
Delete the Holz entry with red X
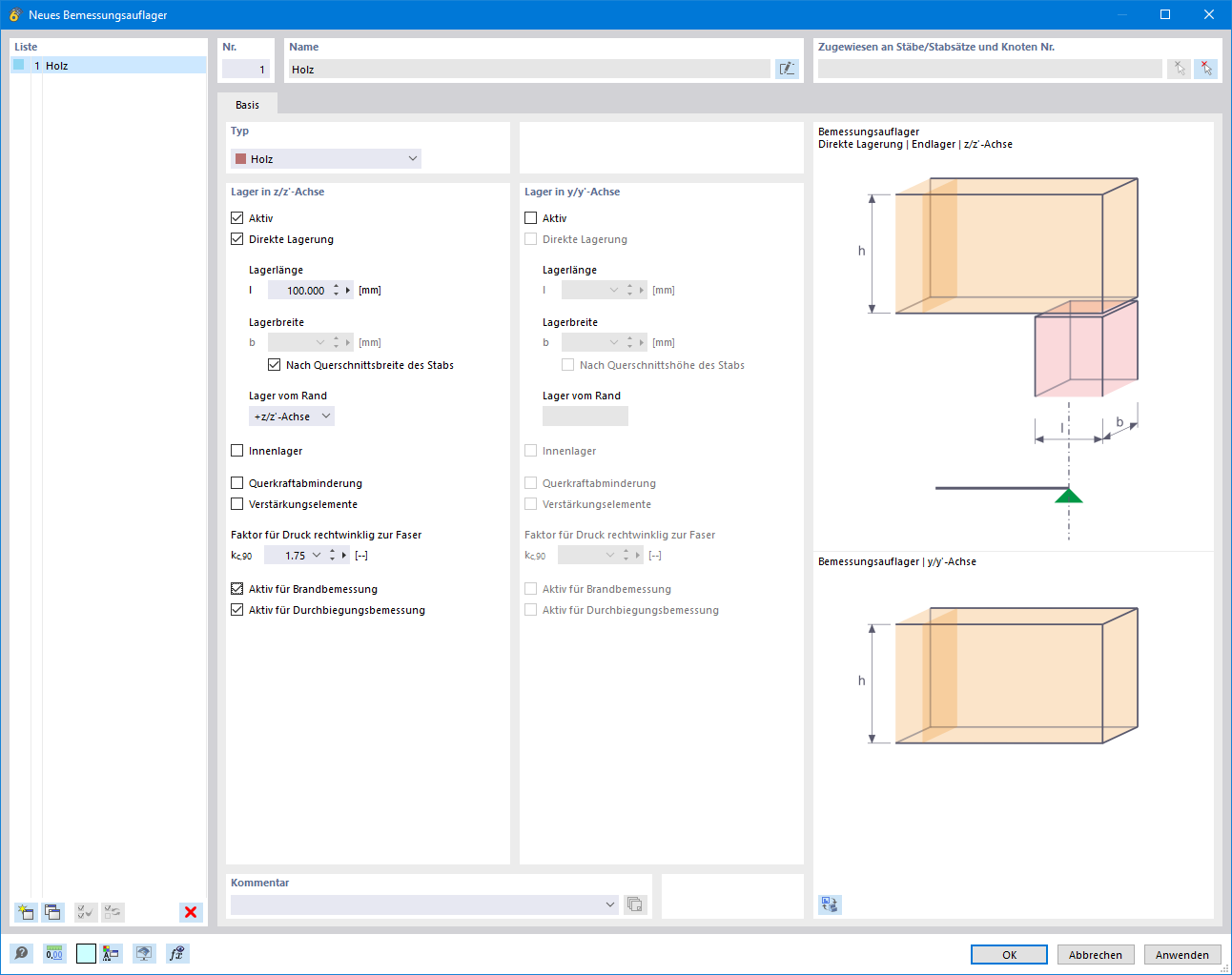(x=190, y=912)
